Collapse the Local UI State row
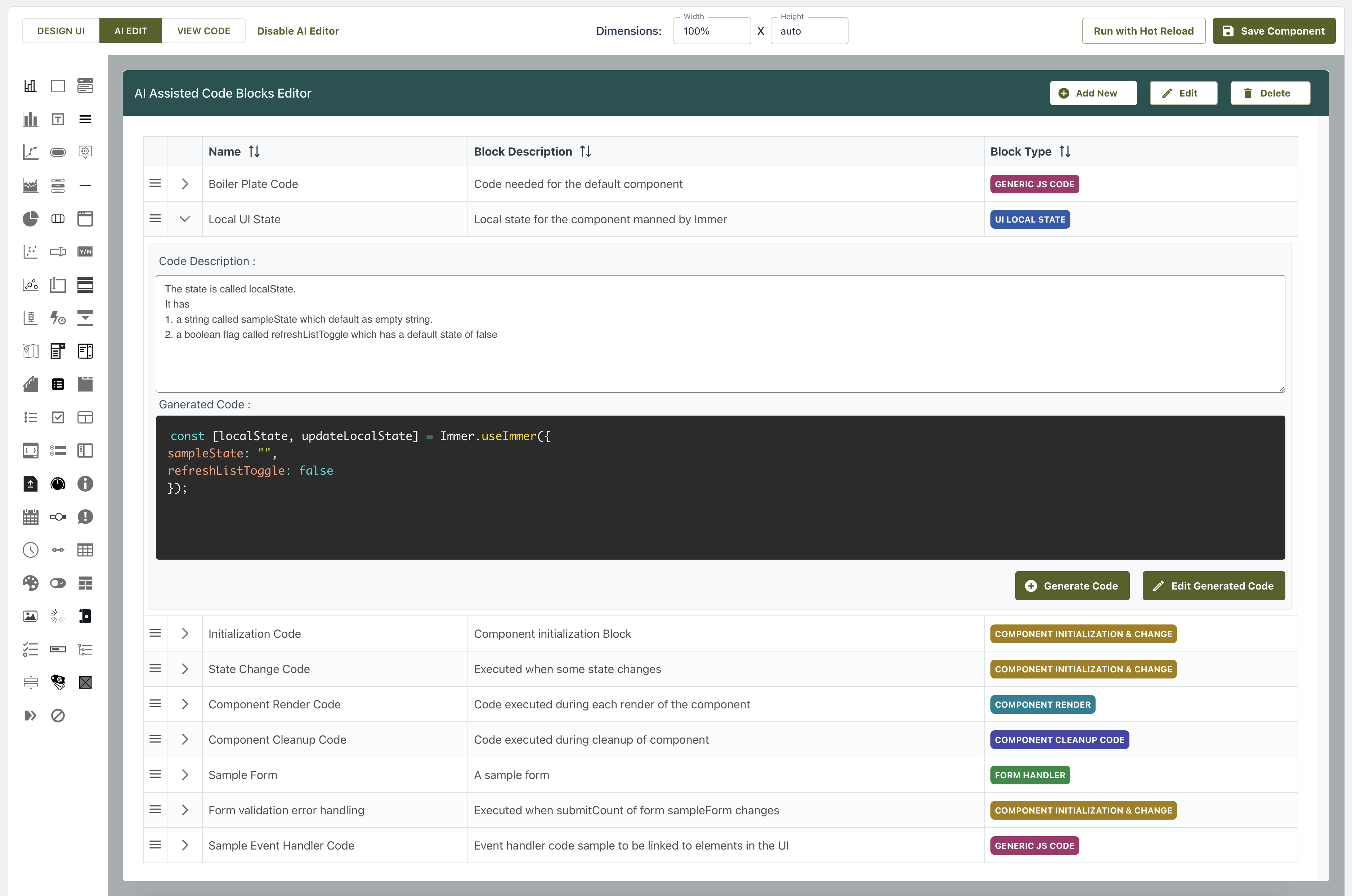Viewport: 1352px width, 896px height. click(184, 219)
